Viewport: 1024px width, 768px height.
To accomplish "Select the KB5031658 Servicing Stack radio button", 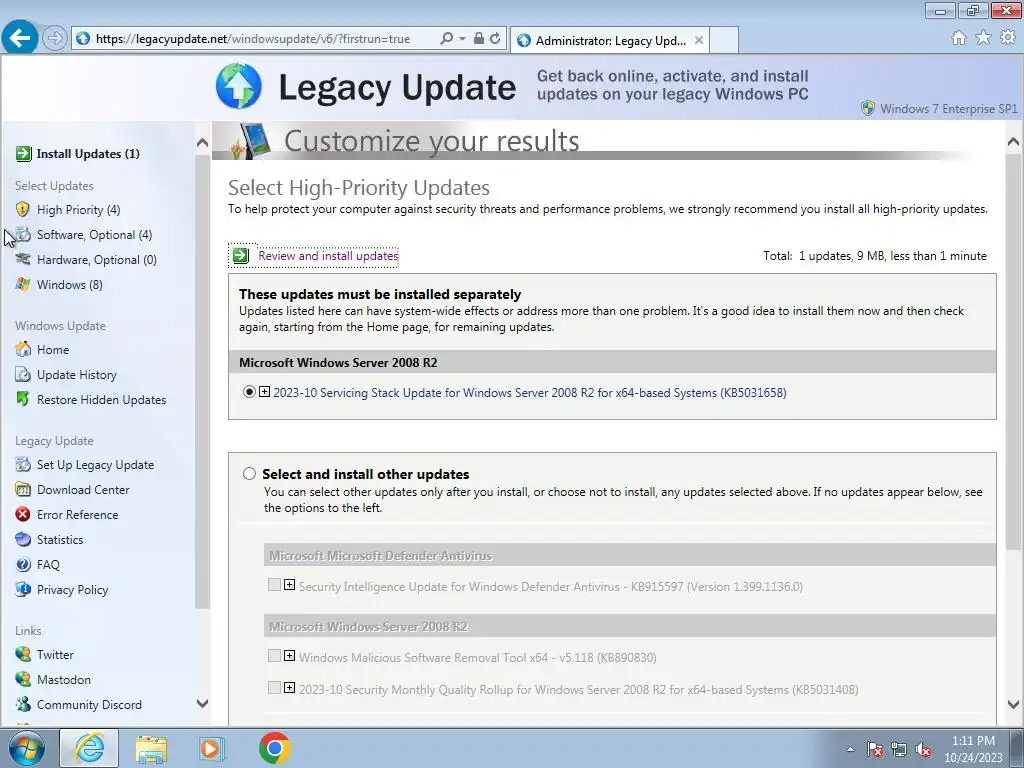I will (249, 392).
